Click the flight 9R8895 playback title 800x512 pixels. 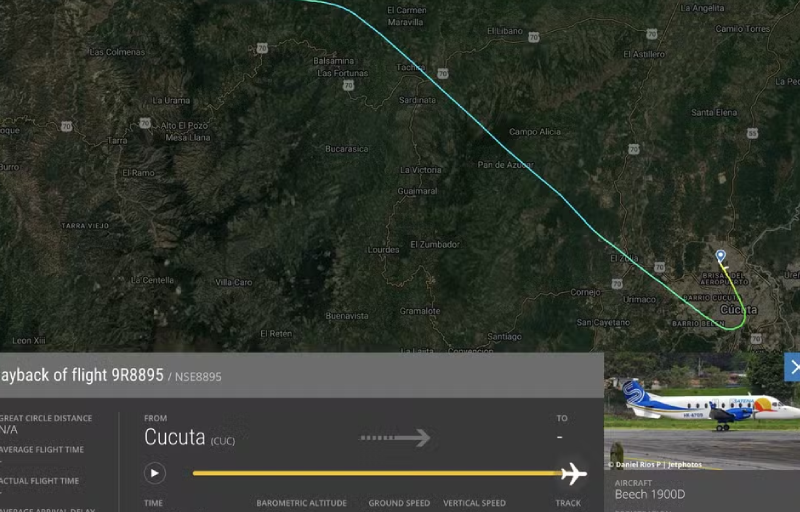(x=82, y=375)
